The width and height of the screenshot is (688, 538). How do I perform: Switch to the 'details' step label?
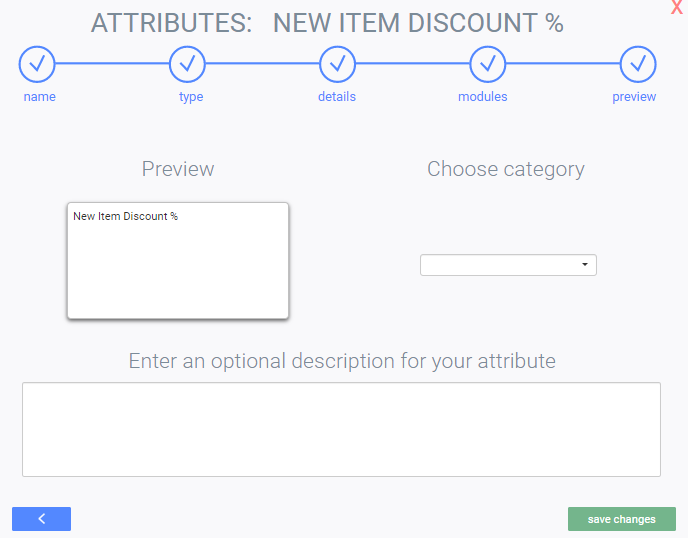click(x=337, y=97)
